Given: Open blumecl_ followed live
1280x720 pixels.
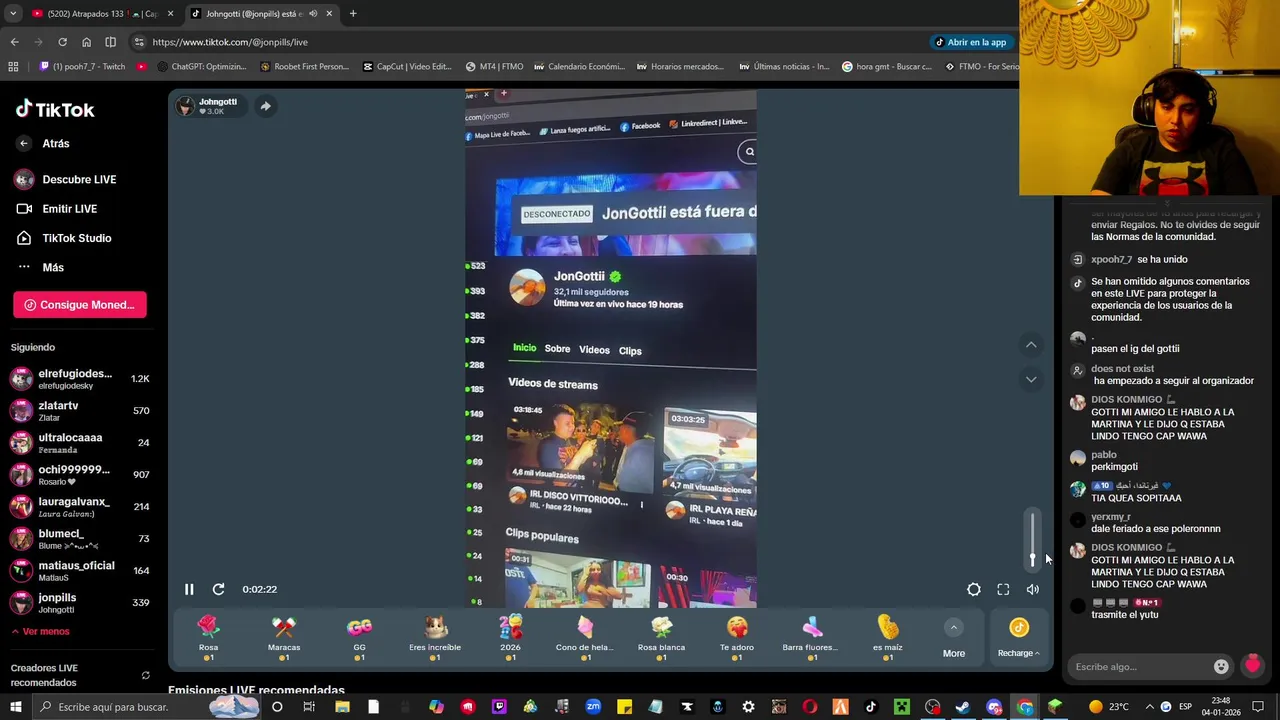Looking at the screenshot, I should pos(80,539).
